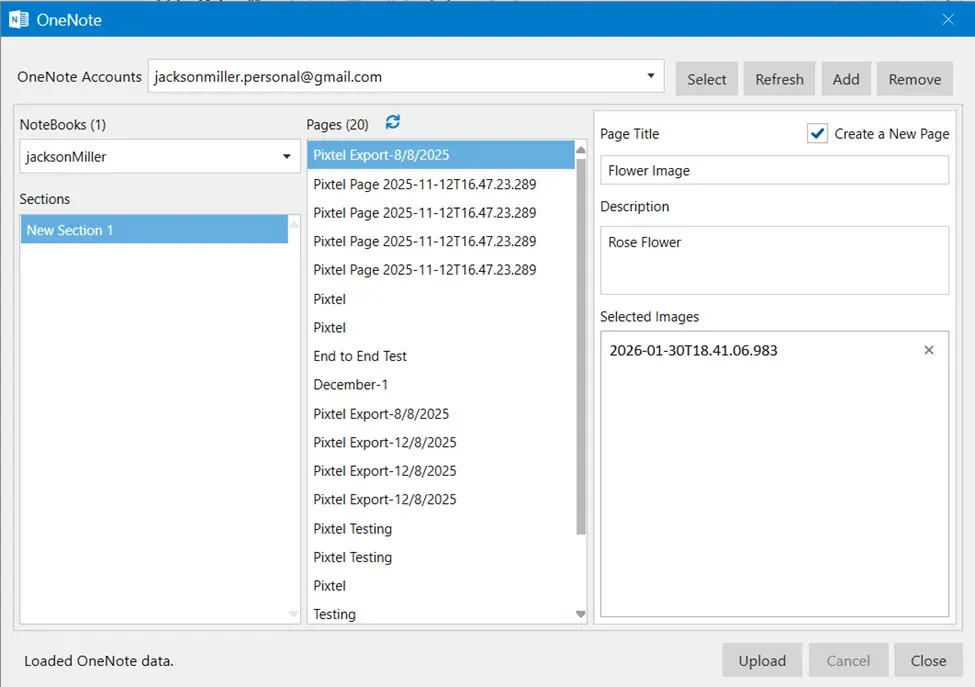Click the Pages list scrollbar thumb
The width and height of the screenshot is (975, 687).
[x=581, y=346]
